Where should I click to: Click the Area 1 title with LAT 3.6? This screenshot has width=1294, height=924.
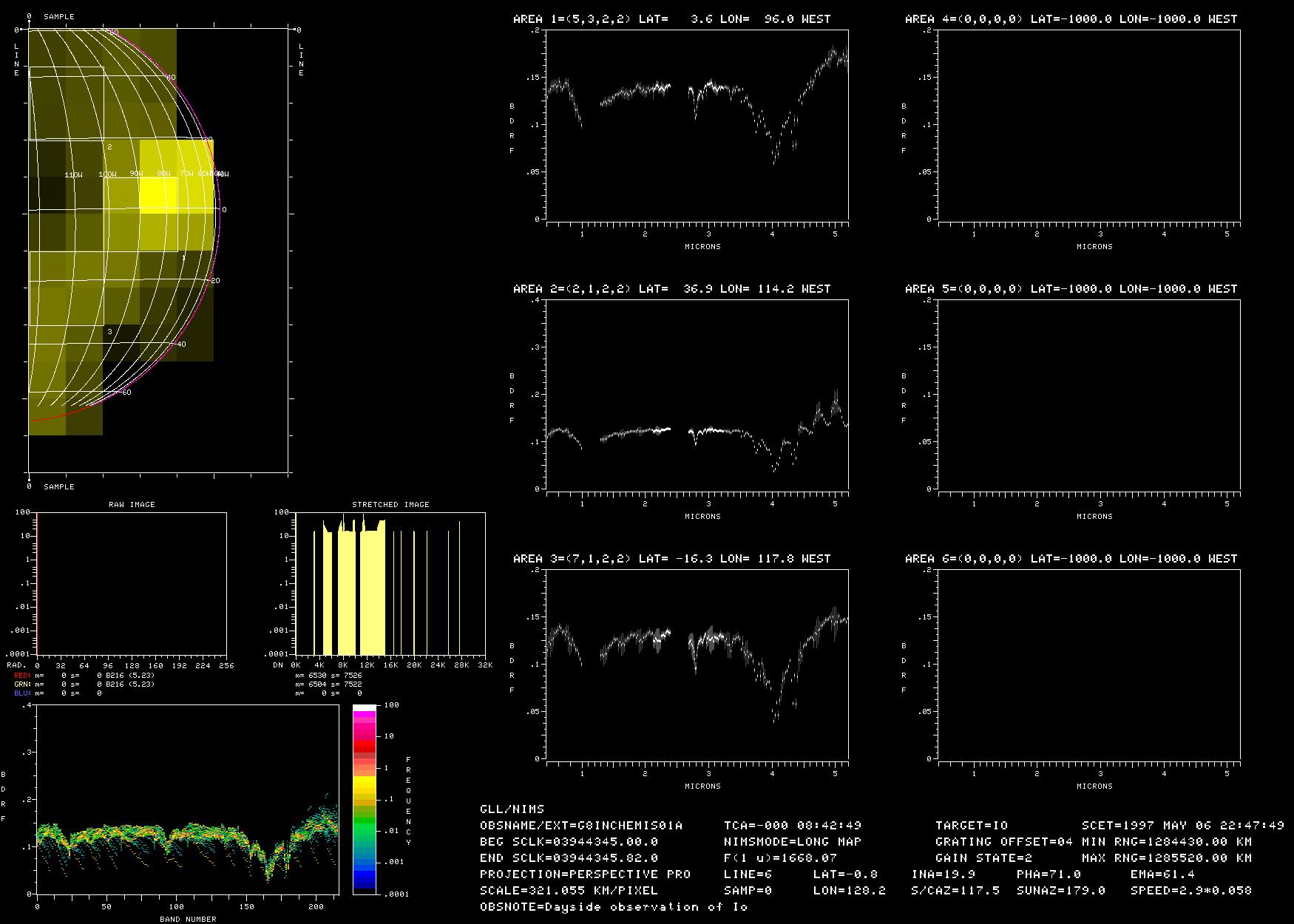coord(671,19)
